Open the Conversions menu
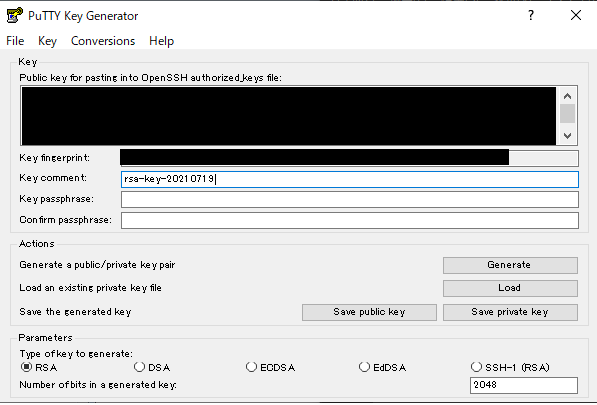Screen dimensions: 597x405 [103, 41]
